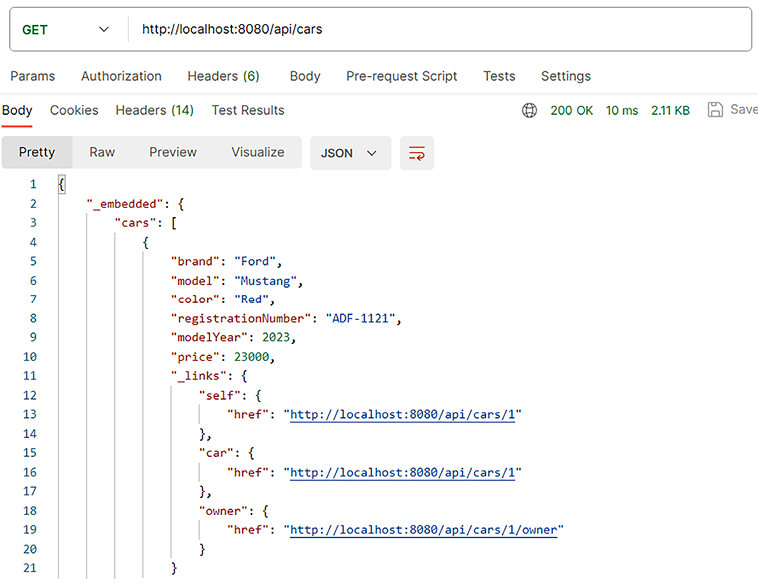Select the request Body tab
The height and width of the screenshot is (583, 758).
tap(305, 76)
